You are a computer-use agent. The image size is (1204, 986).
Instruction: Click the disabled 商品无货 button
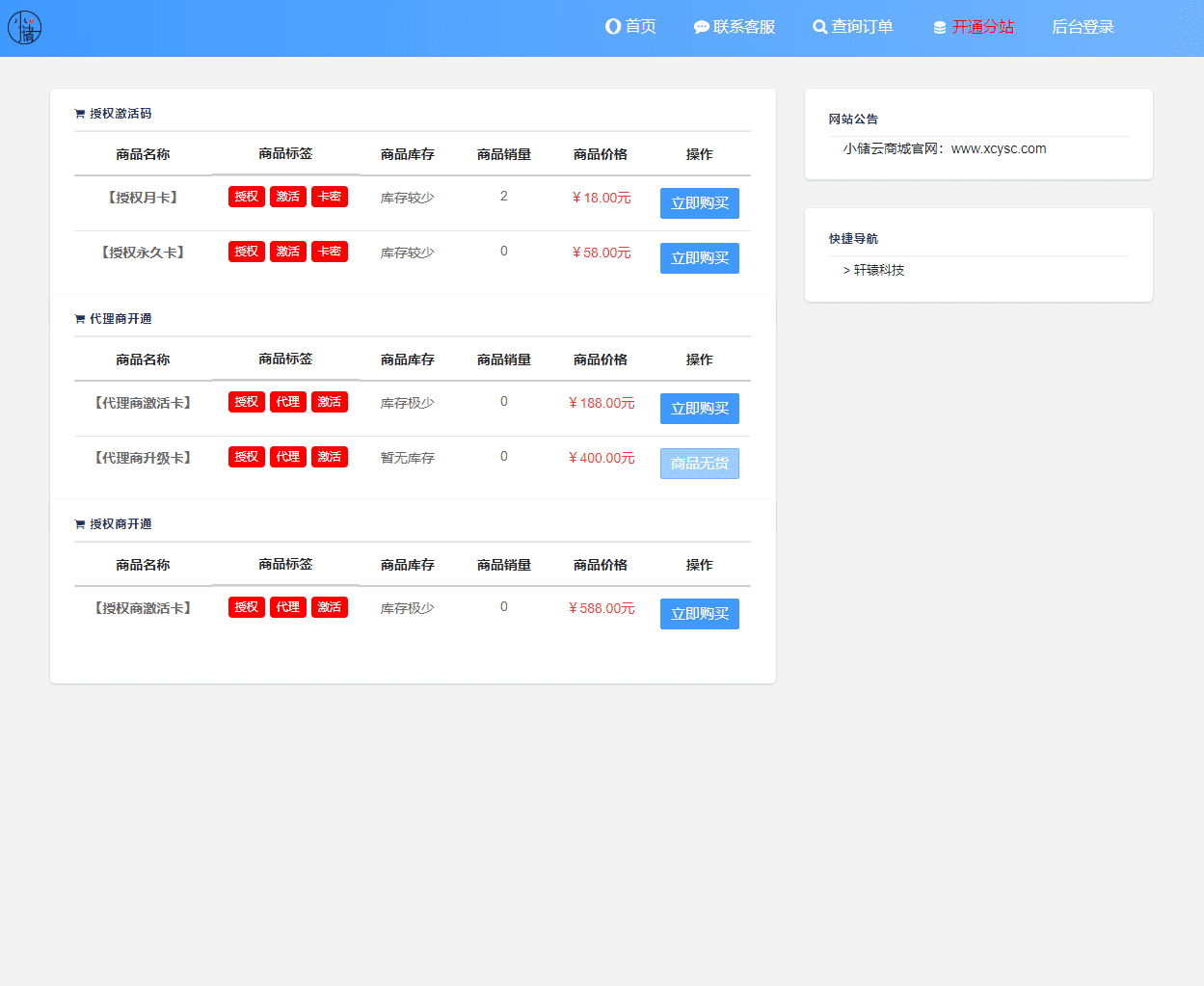pos(699,464)
